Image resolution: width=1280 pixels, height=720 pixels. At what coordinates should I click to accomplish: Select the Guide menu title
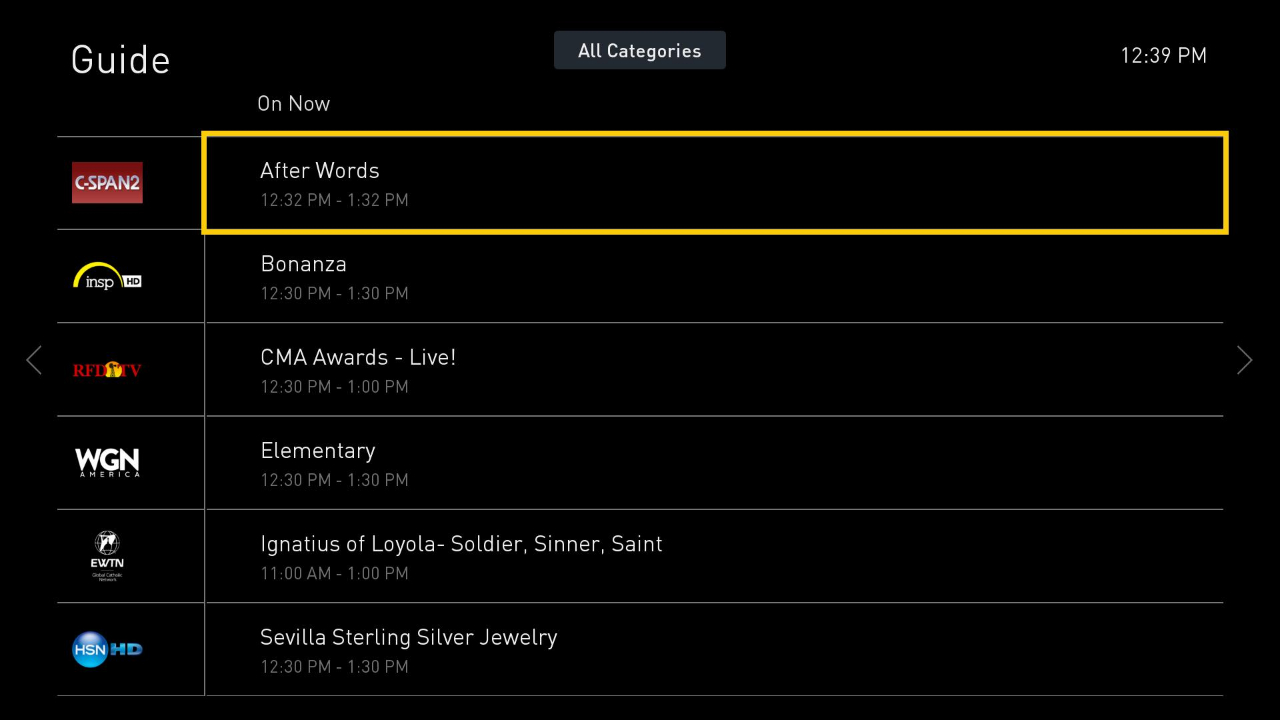click(120, 60)
